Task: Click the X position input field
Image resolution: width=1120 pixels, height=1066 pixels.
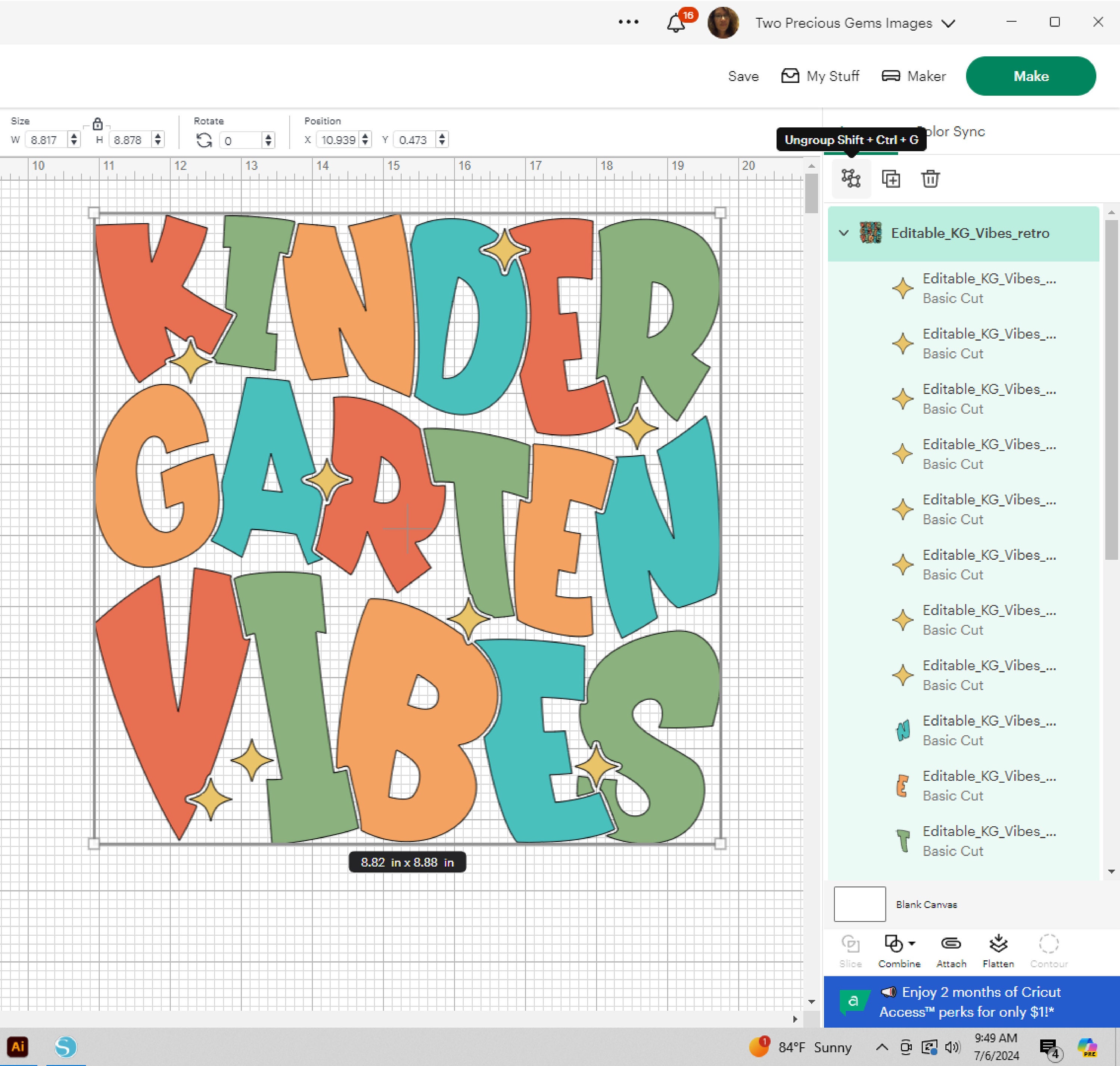Action: tap(337, 140)
